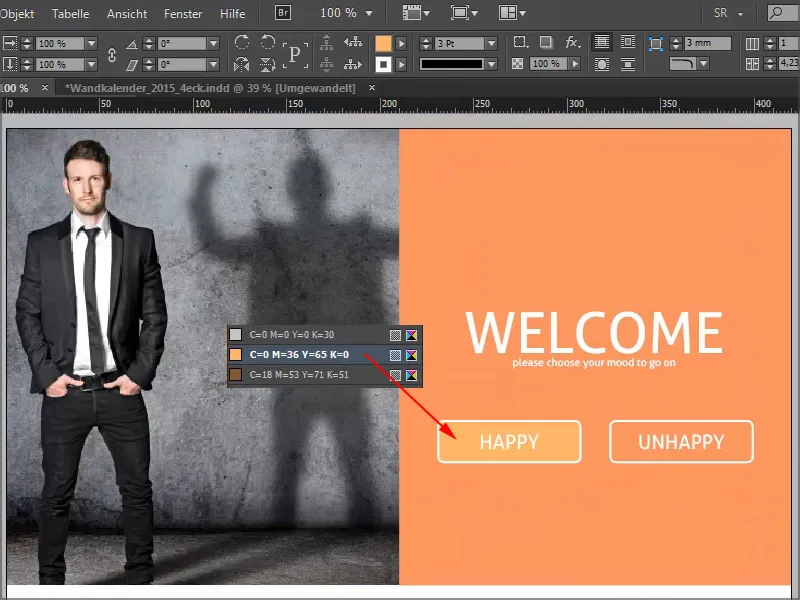Viewport: 800px width, 600px height.
Task: Open Screen Mode dropdown
Action: [x=464, y=13]
